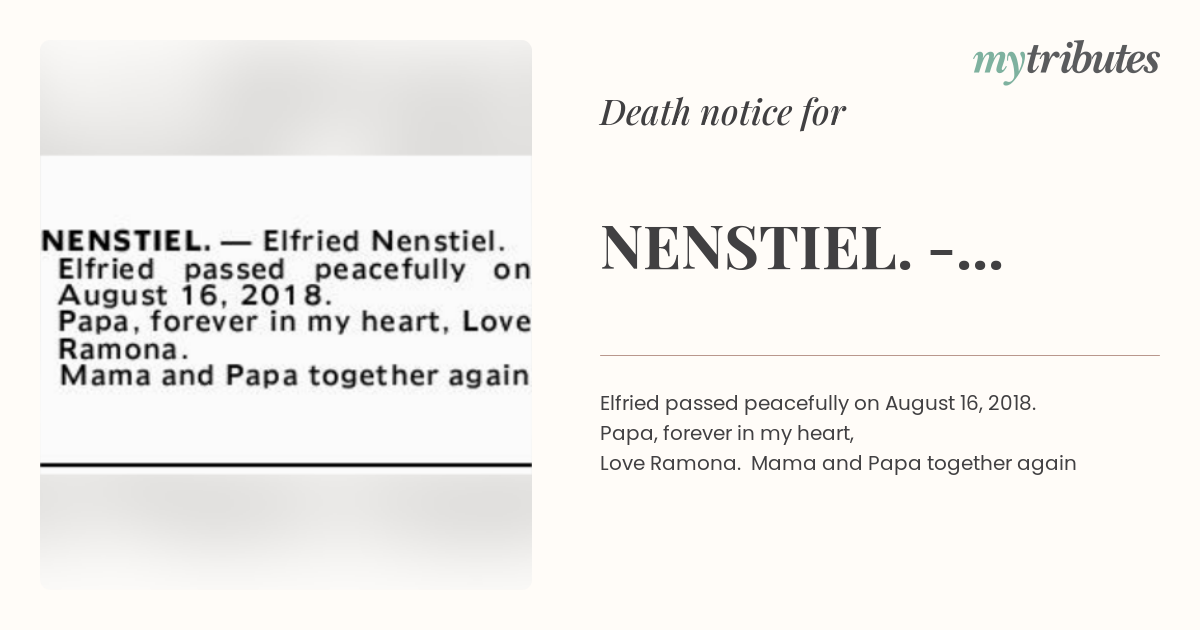Click the mytributes logo
The width and height of the screenshot is (1200, 630).
[x=1066, y=62]
